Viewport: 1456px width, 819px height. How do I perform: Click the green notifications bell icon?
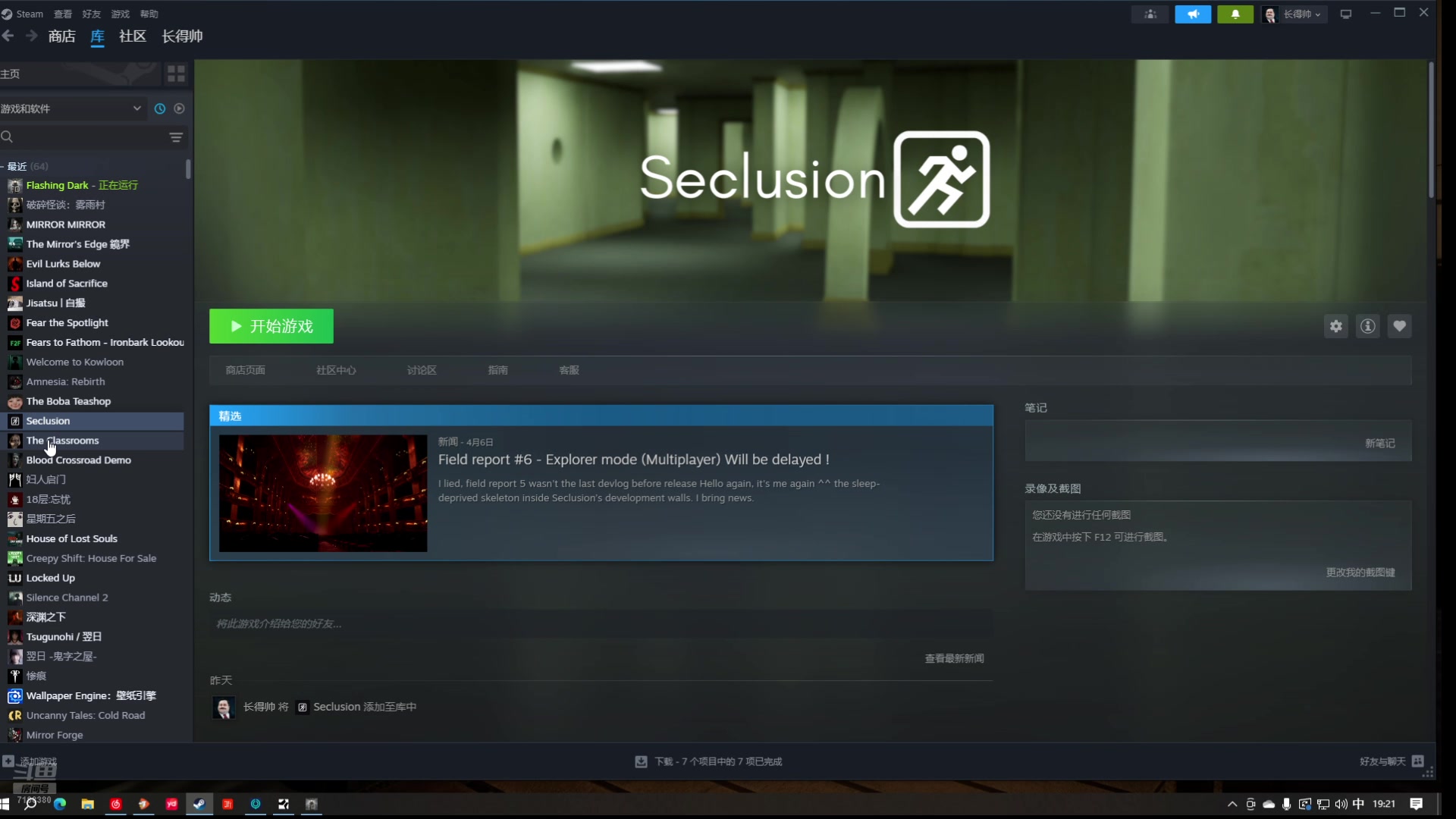coord(1235,14)
